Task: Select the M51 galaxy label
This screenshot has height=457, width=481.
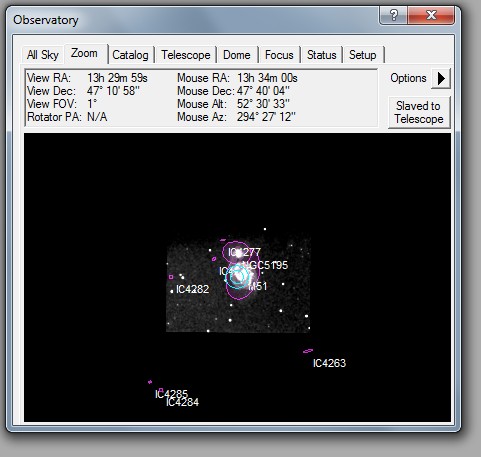Action: tap(258, 286)
